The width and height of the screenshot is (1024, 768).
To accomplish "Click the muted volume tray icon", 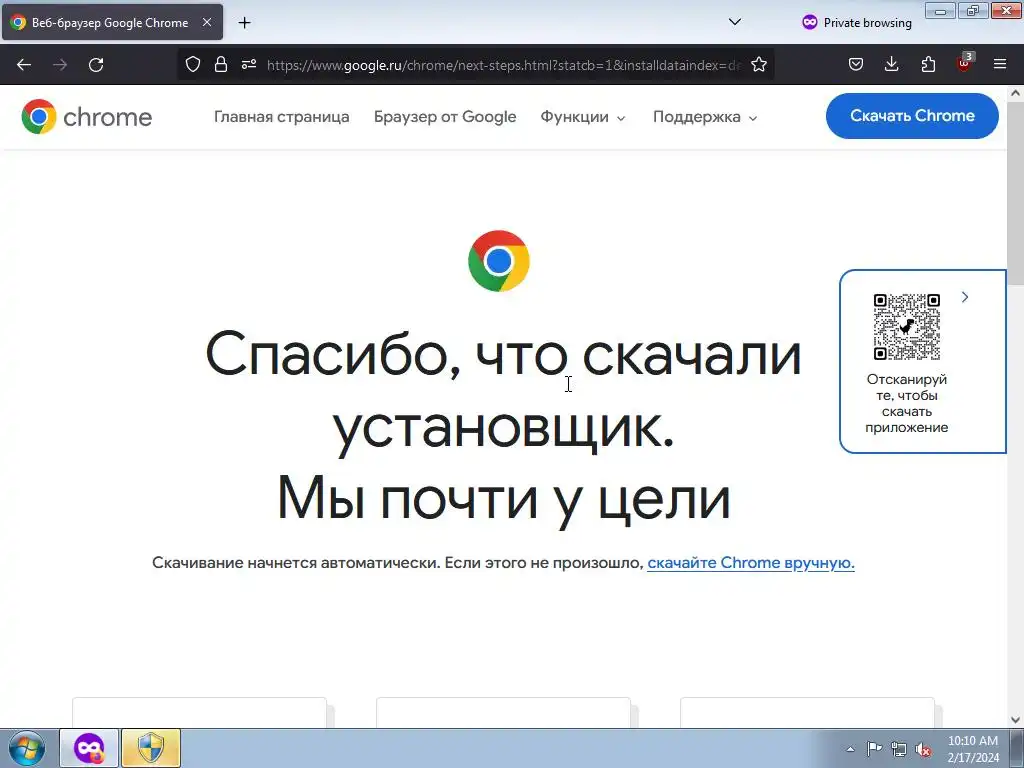I will coord(923,749).
